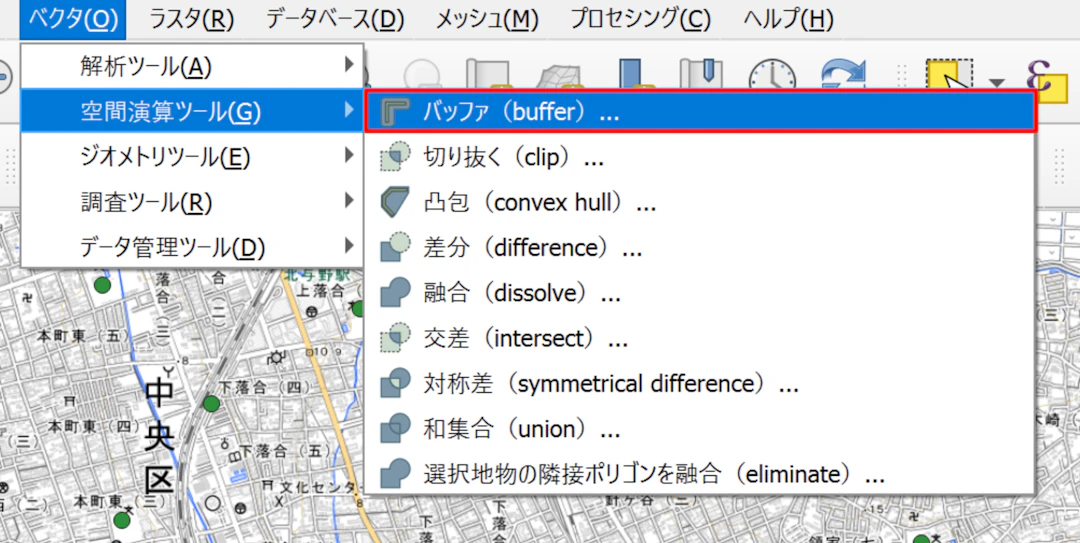
Task: Click the convex hull (凸包) icon
Action: (396, 203)
